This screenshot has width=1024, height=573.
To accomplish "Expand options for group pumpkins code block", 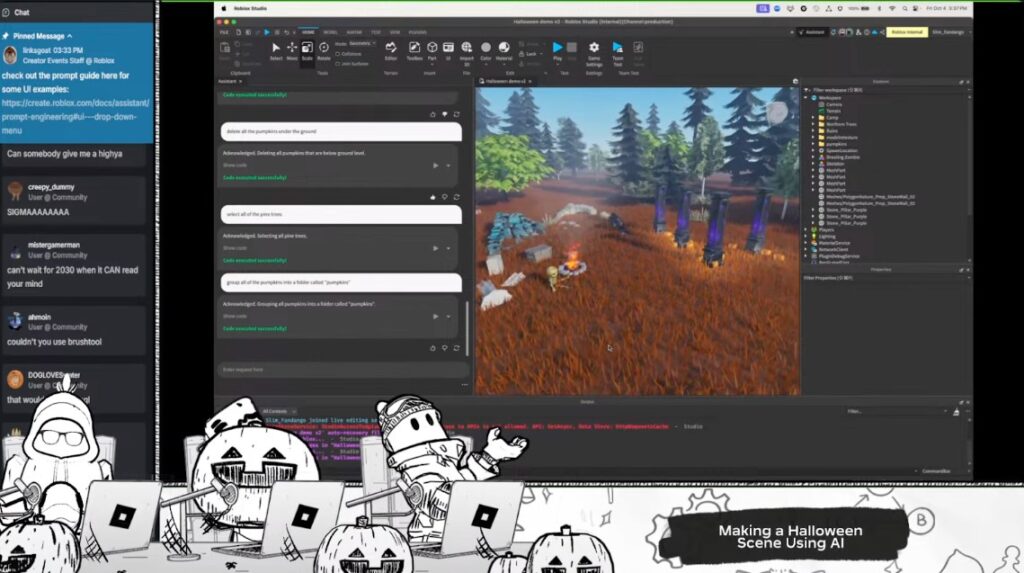I will pyautogui.click(x=448, y=316).
